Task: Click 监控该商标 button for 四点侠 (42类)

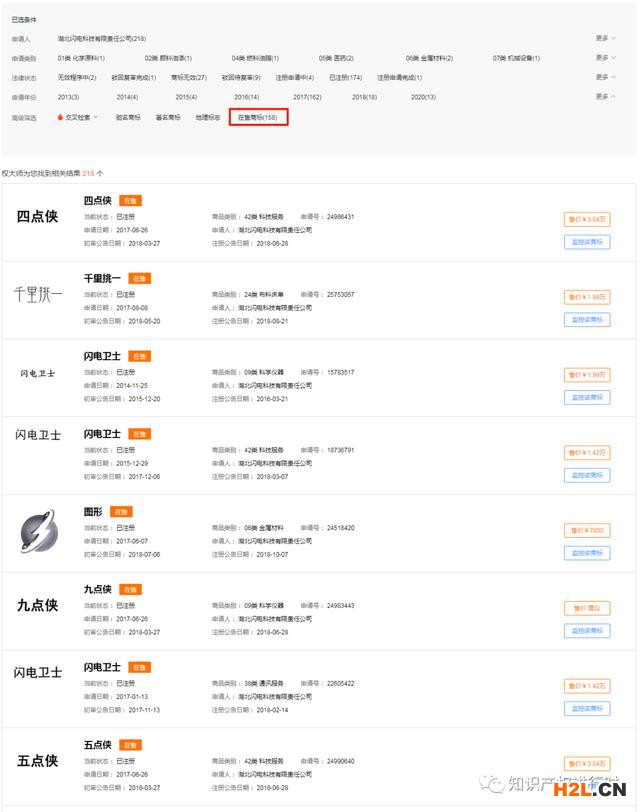Action: pos(587,242)
